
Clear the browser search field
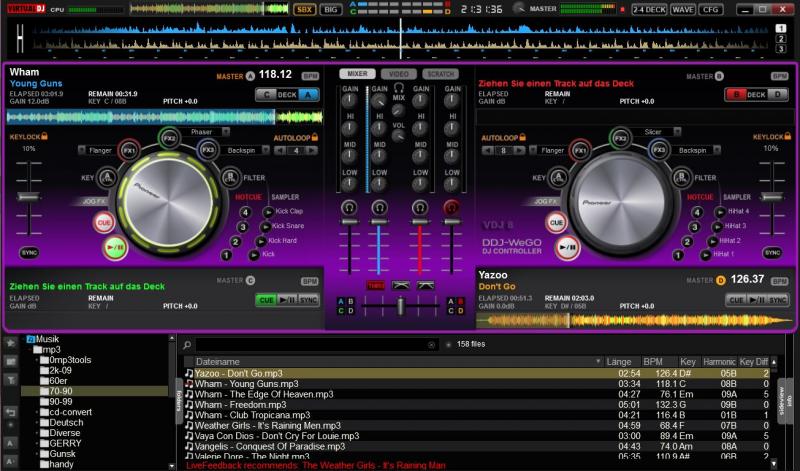(432, 345)
